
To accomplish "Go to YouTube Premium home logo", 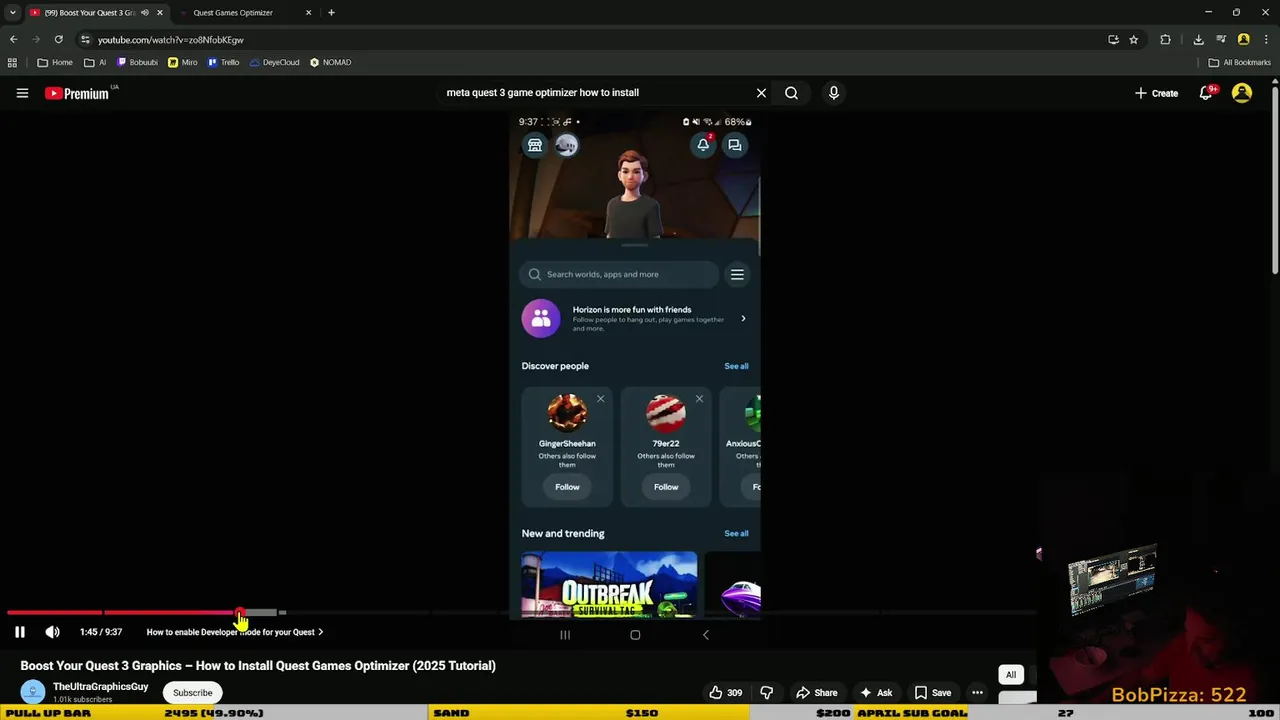I will tap(77, 93).
